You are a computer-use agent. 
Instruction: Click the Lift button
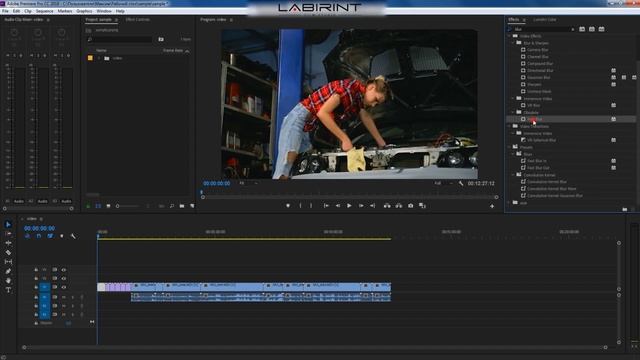coord(387,206)
